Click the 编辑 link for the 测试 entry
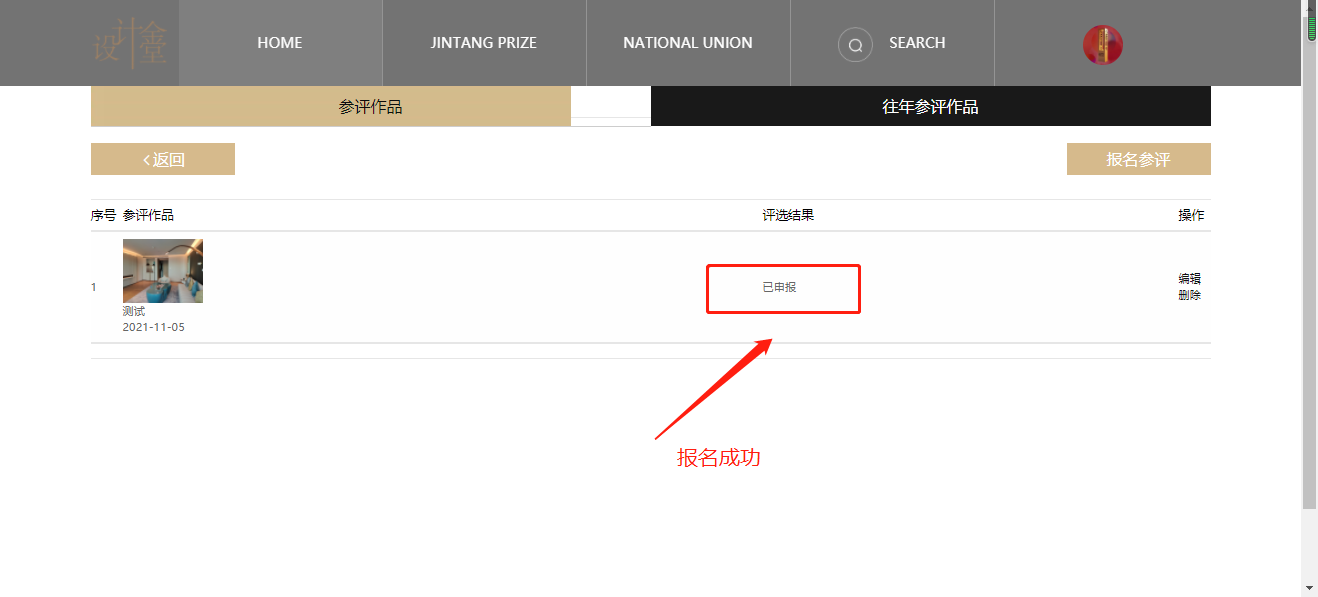Image resolution: width=1318 pixels, height=597 pixels. 1190,279
